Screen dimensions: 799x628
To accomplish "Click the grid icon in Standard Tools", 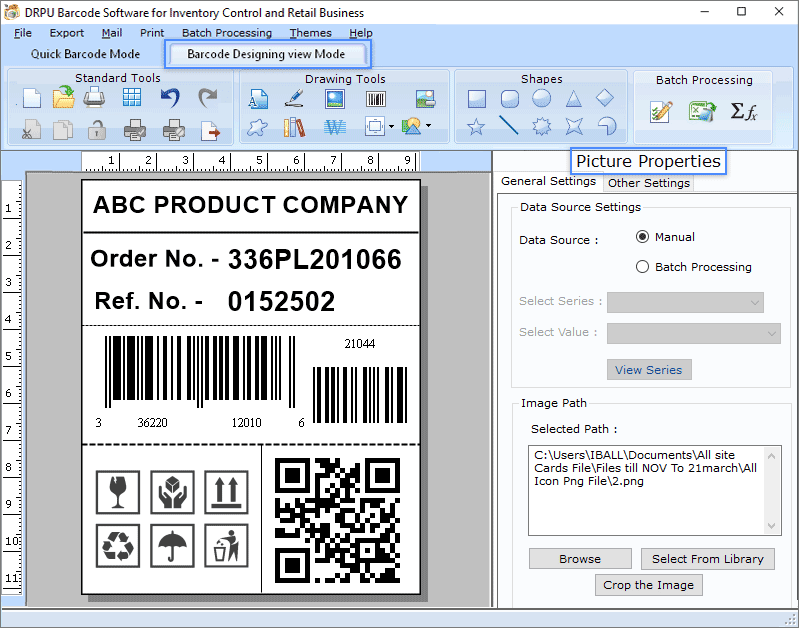I will pos(132,98).
